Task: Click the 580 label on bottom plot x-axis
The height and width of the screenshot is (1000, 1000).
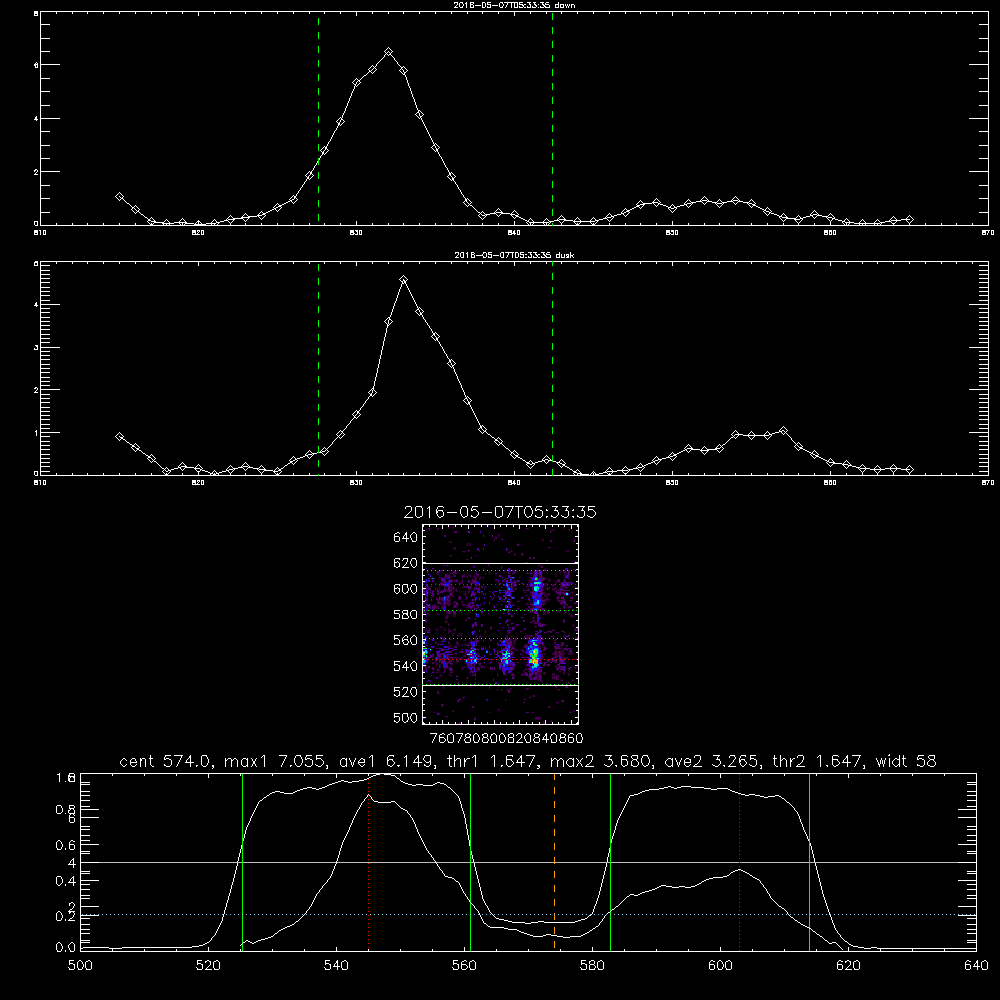Action: (592, 966)
